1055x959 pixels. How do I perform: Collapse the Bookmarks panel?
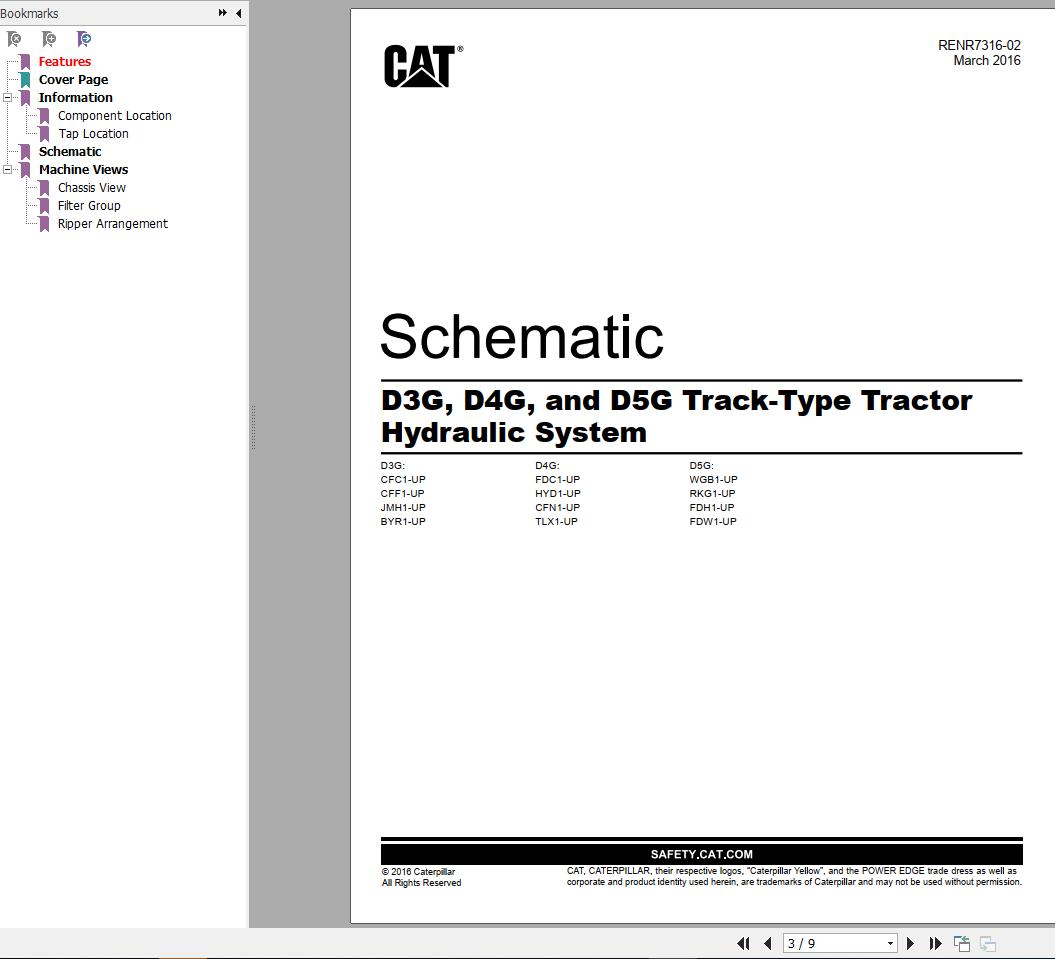pos(238,13)
